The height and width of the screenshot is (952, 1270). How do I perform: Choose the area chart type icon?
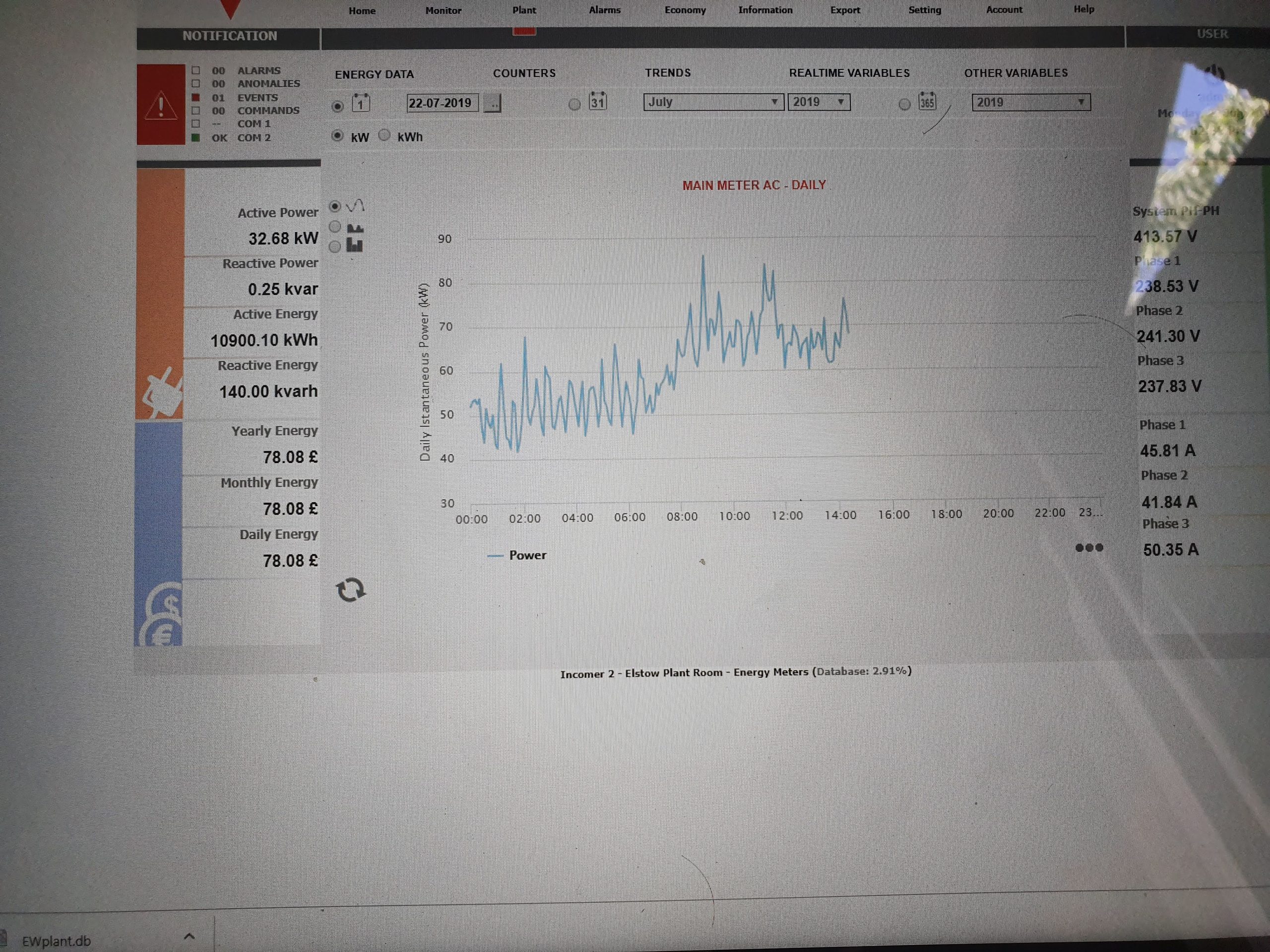coord(355,228)
